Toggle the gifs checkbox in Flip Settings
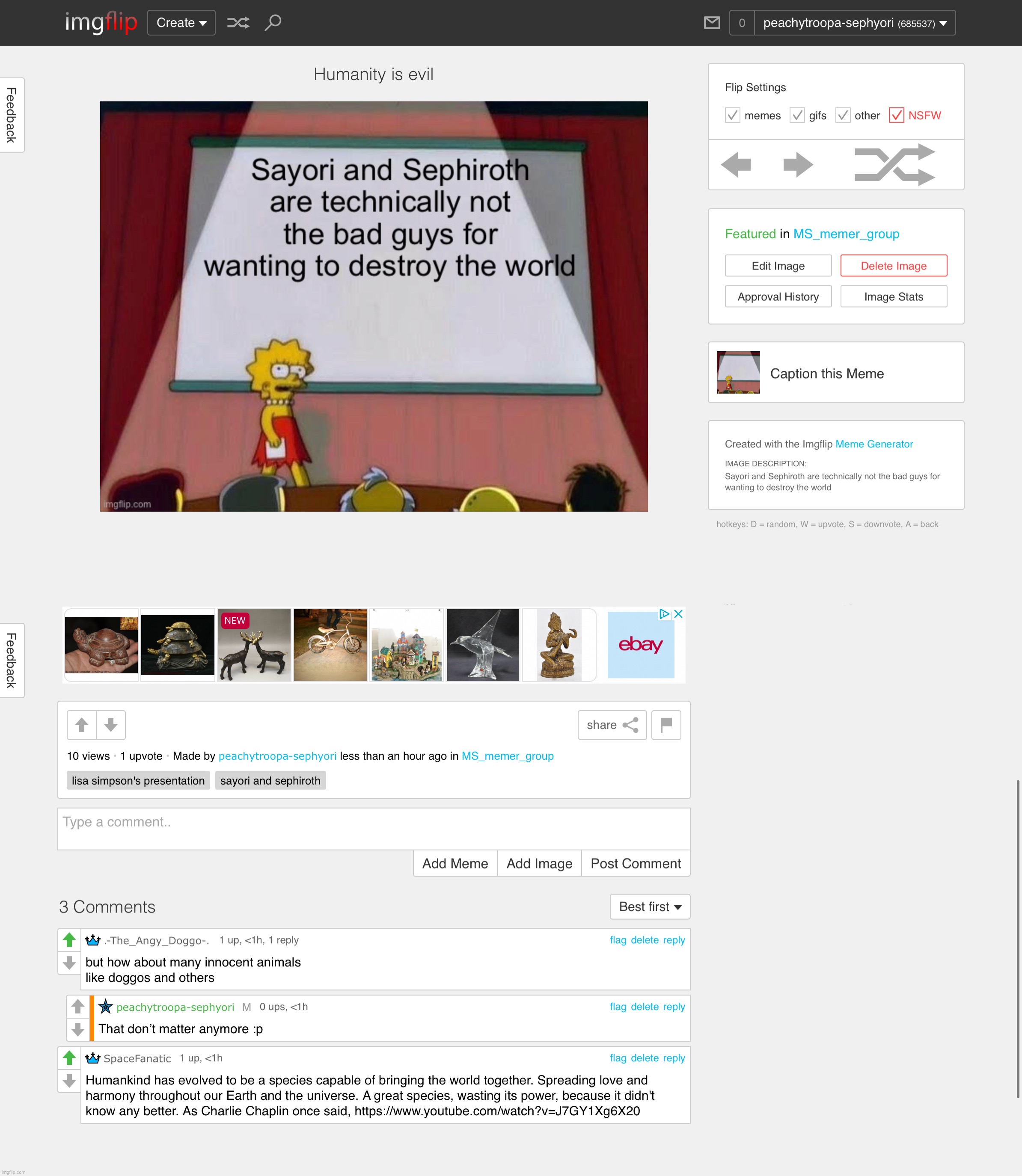This screenshot has height=1176, width=1022. point(797,115)
